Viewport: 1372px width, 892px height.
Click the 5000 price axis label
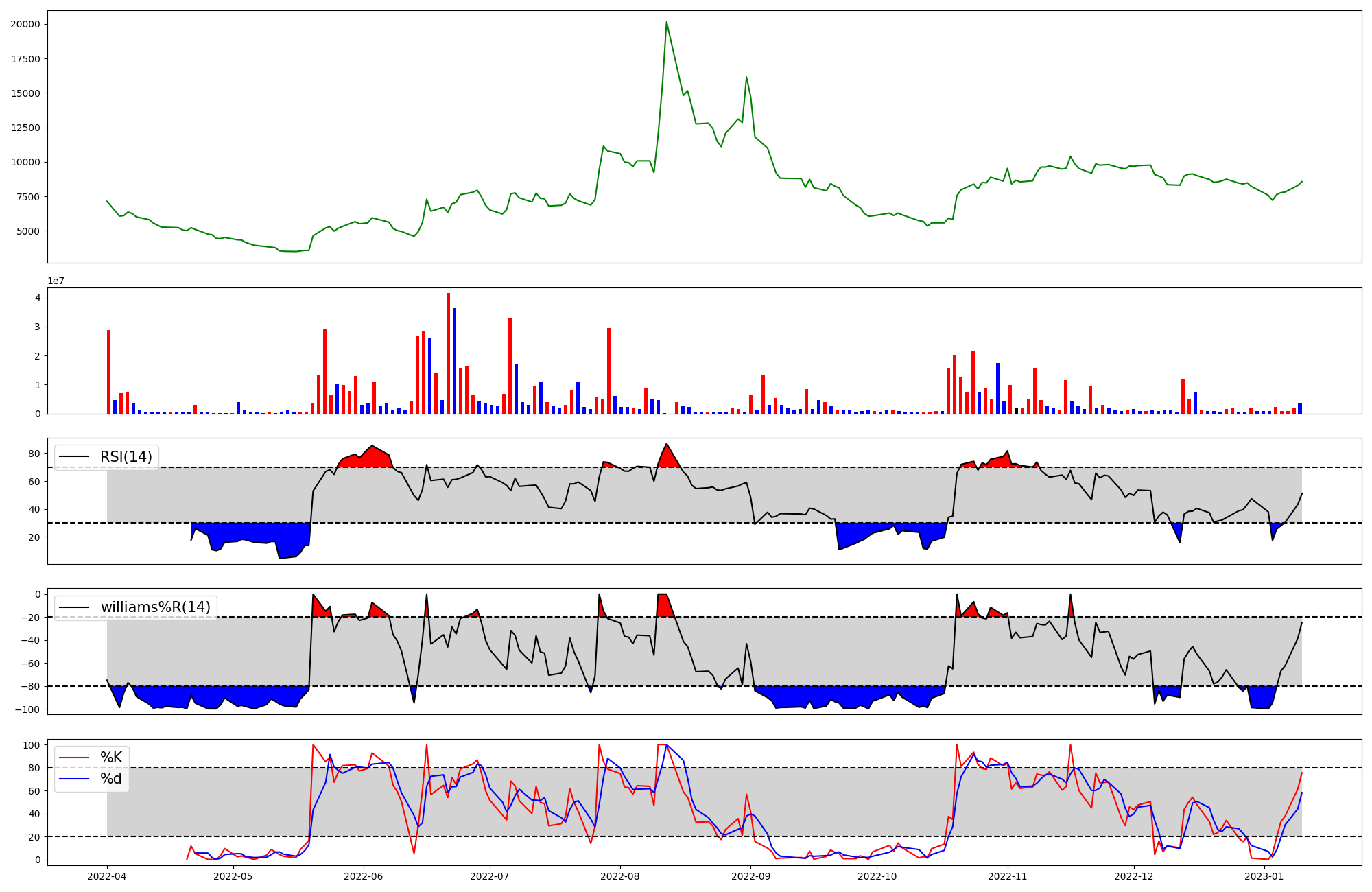(28, 231)
